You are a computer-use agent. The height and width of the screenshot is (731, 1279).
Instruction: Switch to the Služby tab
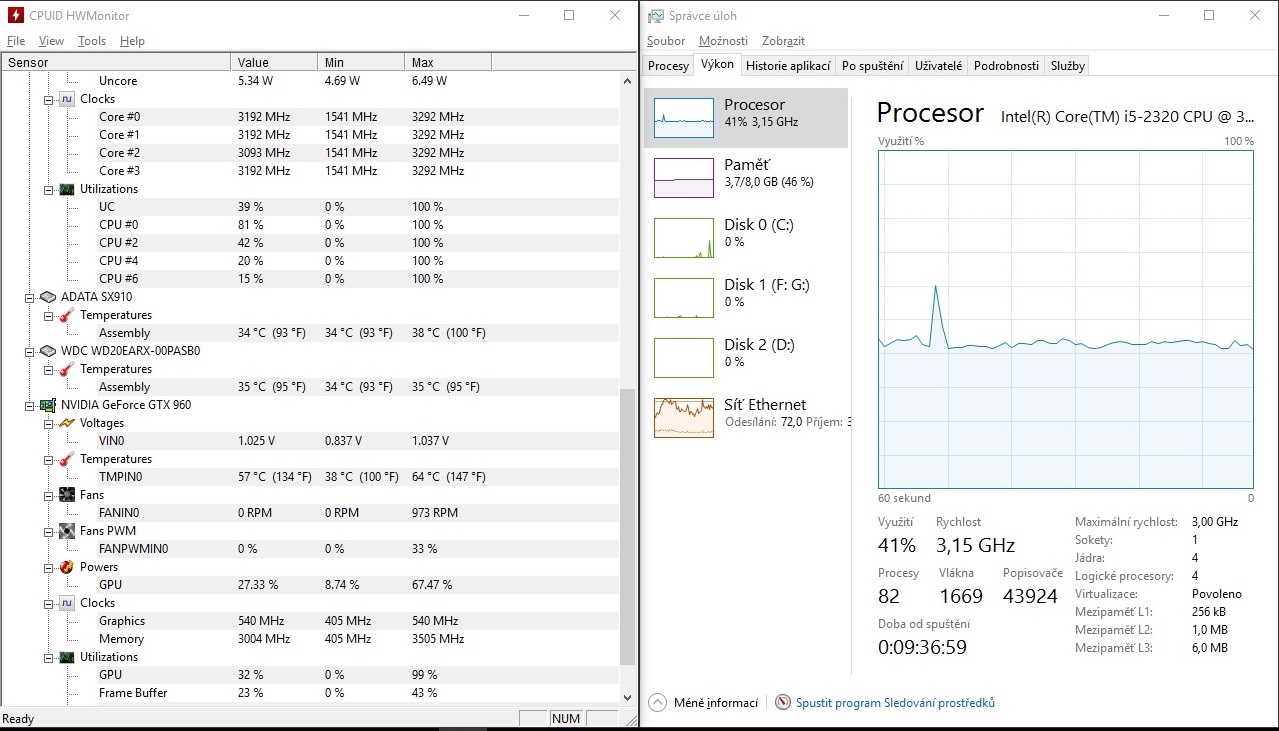pyautogui.click(x=1067, y=66)
